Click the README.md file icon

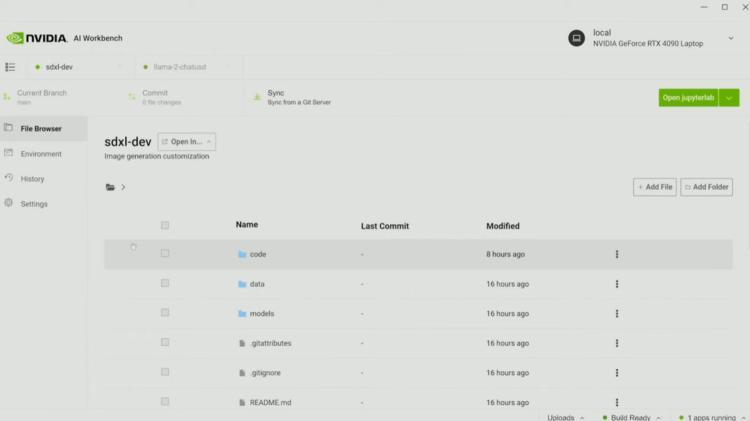[x=242, y=402]
